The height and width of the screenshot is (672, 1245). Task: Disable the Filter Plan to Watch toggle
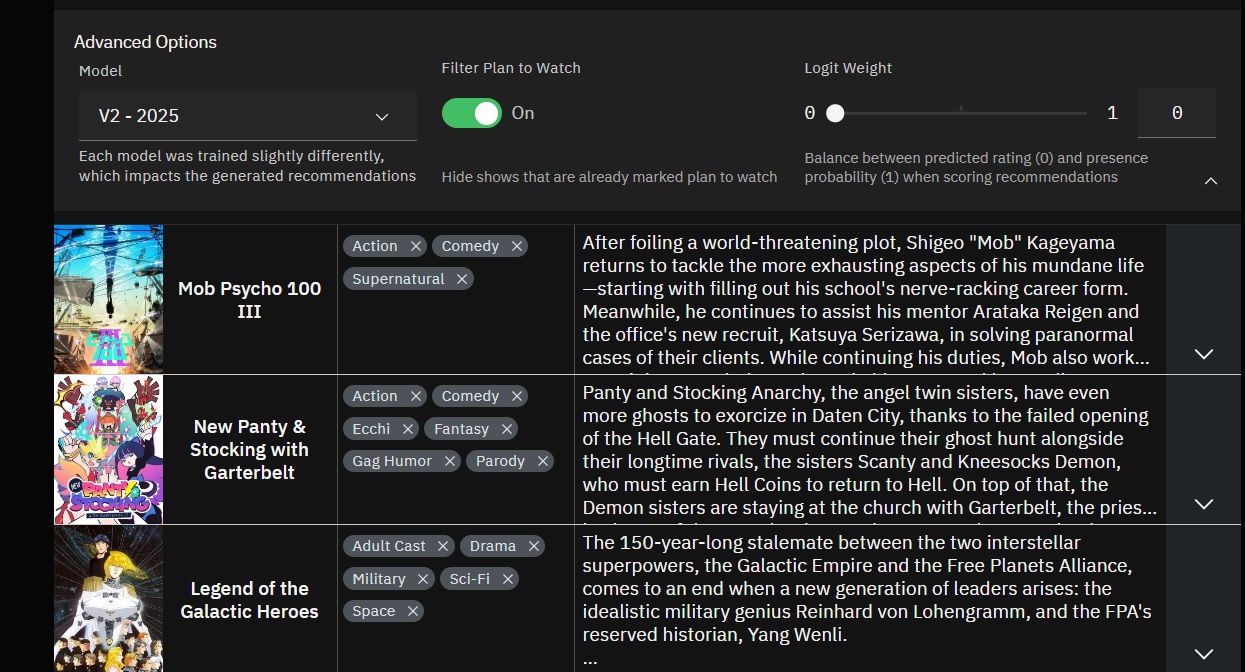pos(472,113)
